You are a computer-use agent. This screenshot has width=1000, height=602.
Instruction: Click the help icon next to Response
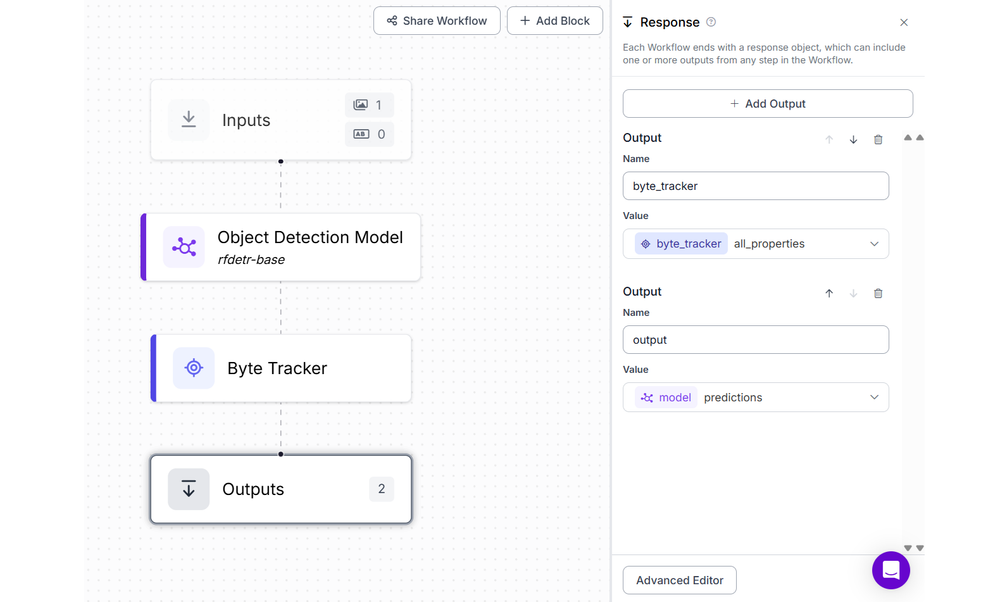(711, 22)
